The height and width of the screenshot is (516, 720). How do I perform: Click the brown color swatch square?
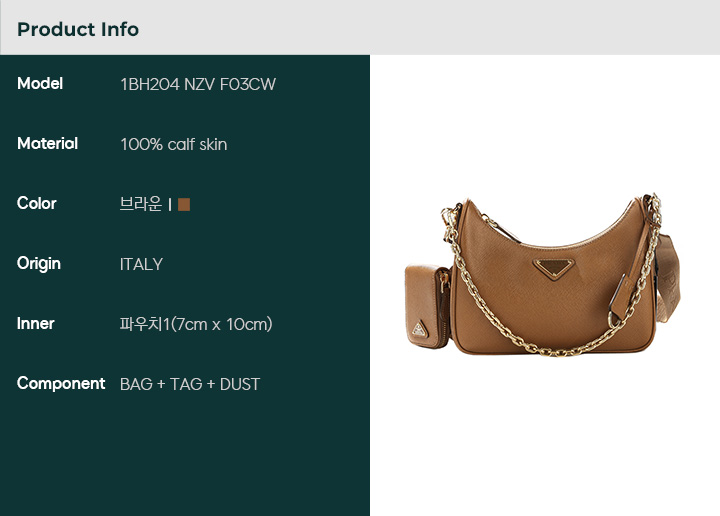tap(184, 204)
